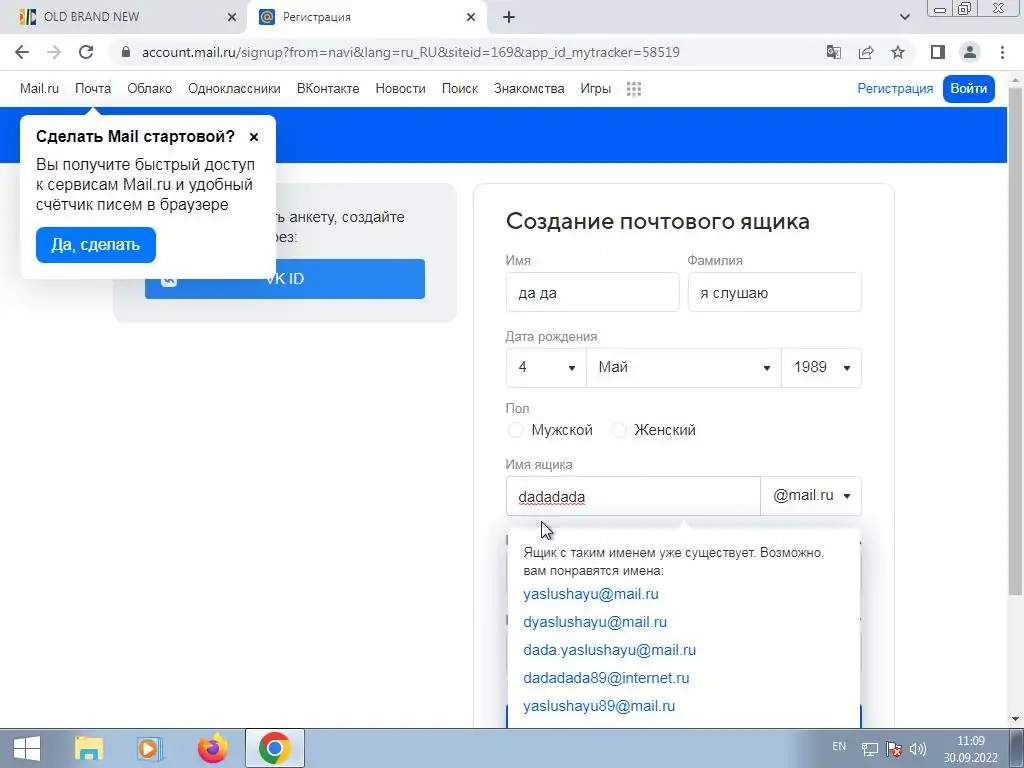Click the translate page icon in address bar
This screenshot has width=1024, height=768.
pos(833,52)
